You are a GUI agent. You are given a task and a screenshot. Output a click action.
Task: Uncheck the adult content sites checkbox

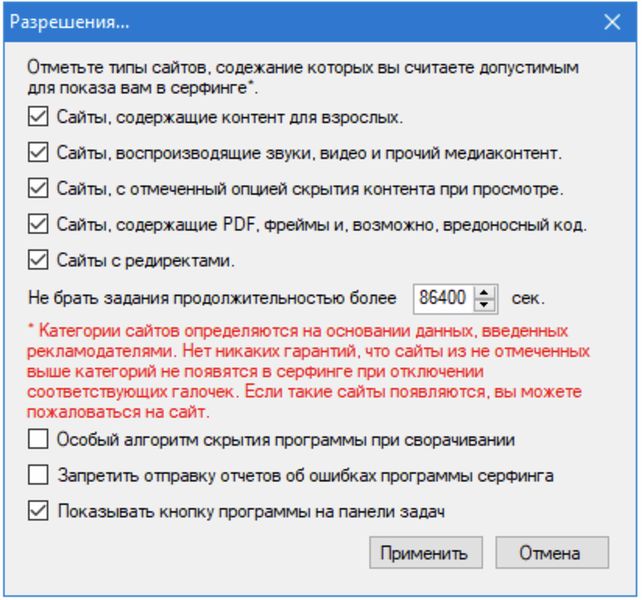[38, 117]
